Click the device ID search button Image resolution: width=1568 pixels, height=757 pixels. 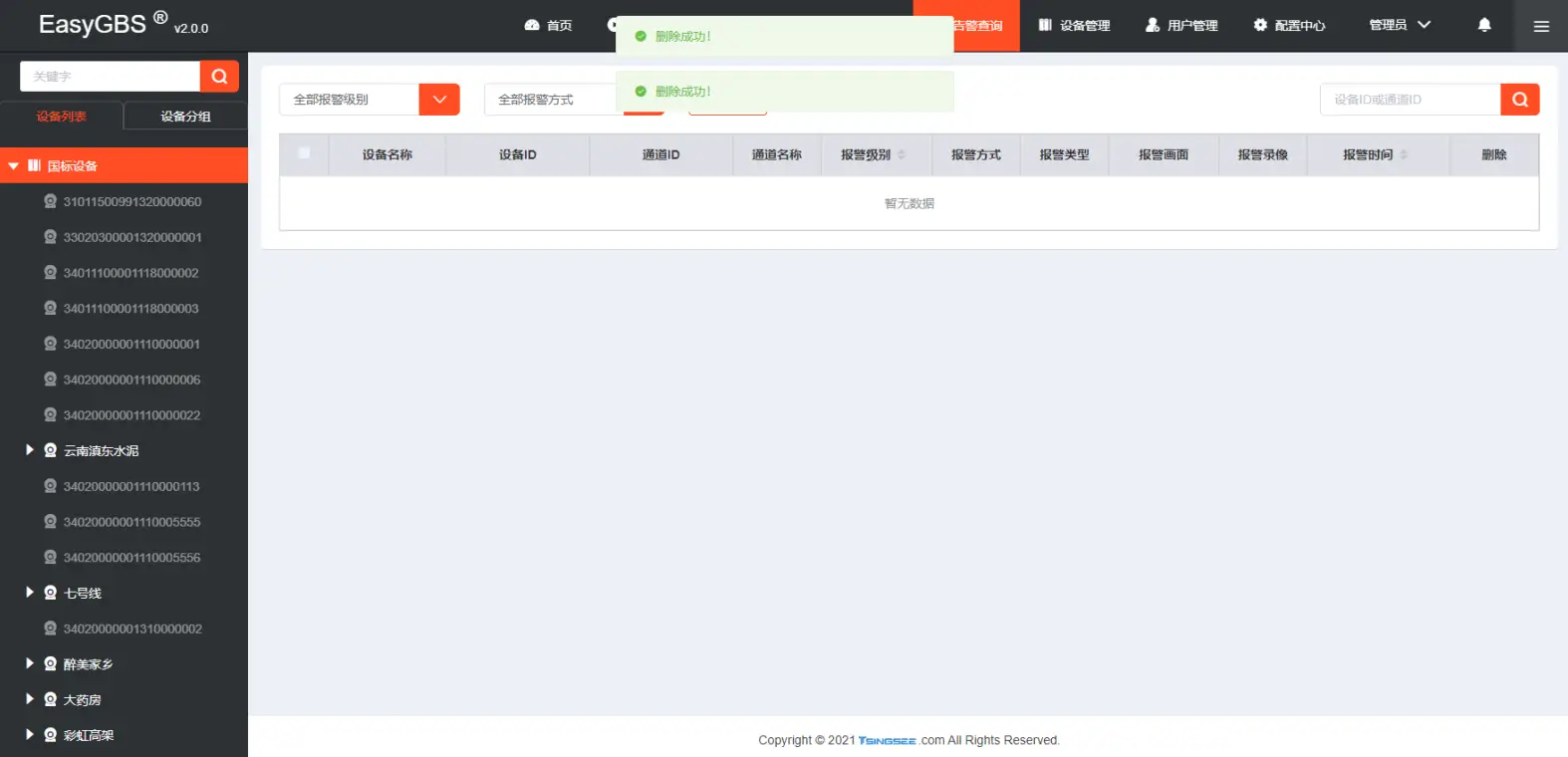click(1519, 100)
